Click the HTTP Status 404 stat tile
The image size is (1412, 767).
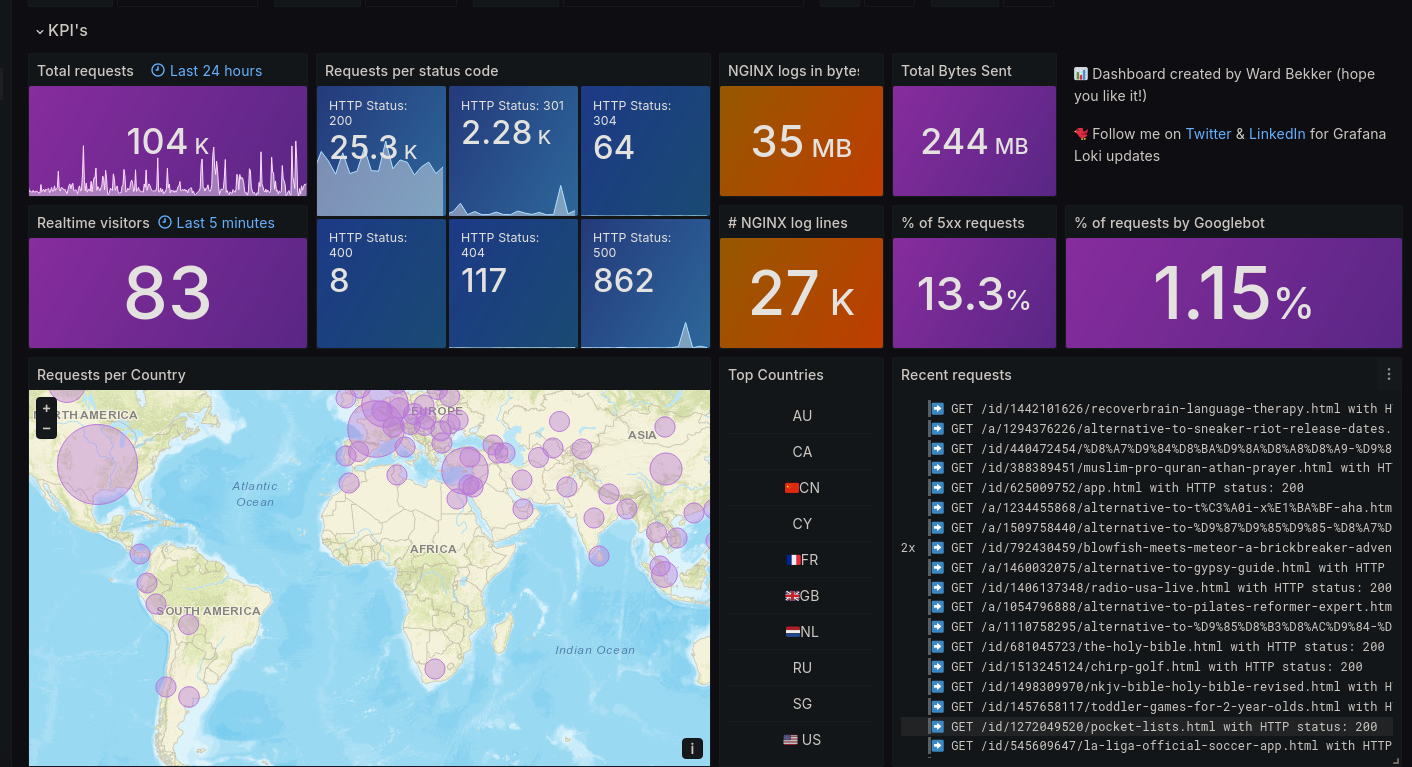click(x=513, y=283)
